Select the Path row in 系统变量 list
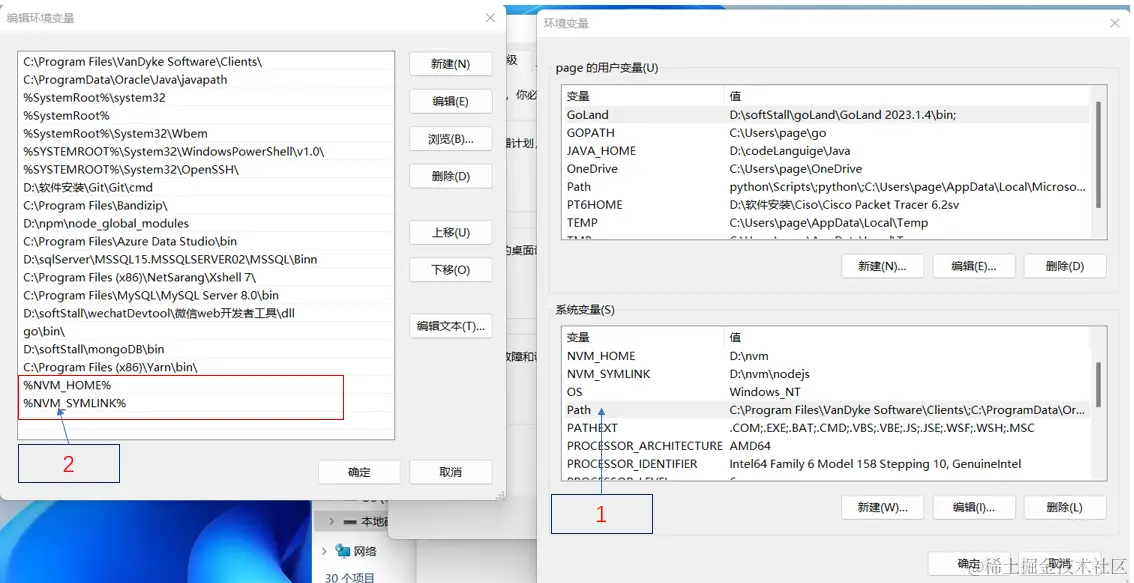1134x583 pixels. [825, 410]
